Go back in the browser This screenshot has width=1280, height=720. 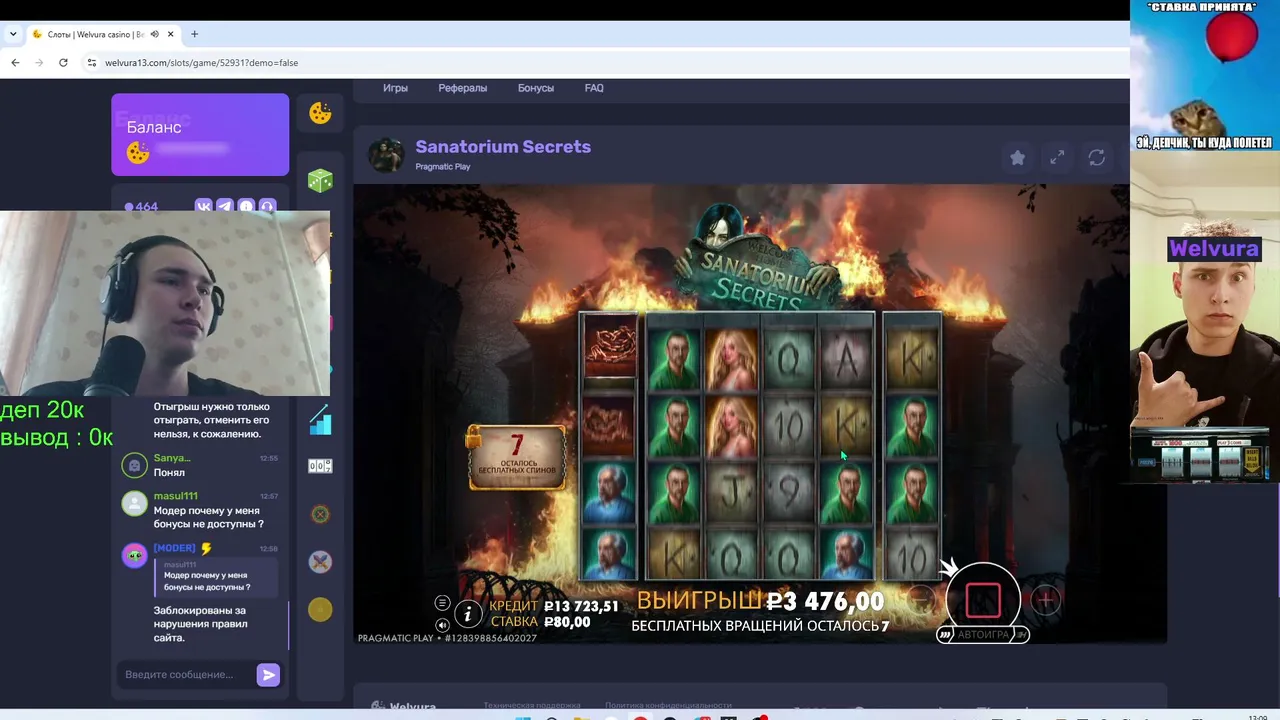pyautogui.click(x=15, y=62)
